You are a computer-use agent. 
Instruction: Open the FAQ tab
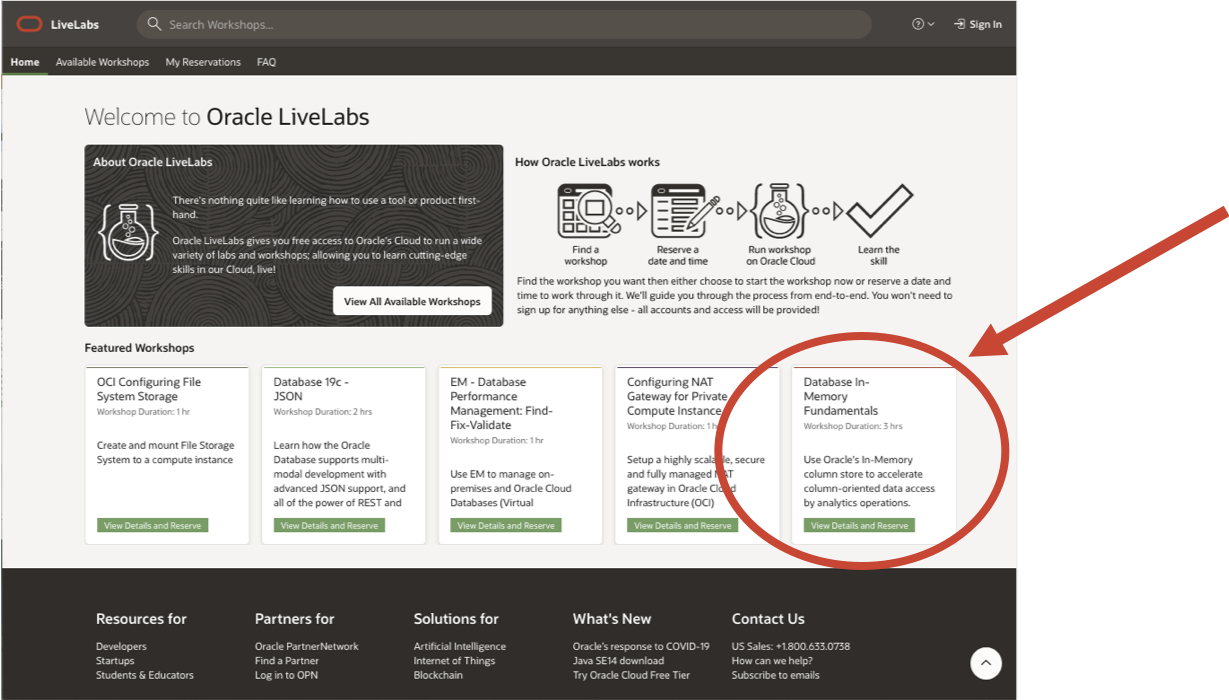click(266, 62)
